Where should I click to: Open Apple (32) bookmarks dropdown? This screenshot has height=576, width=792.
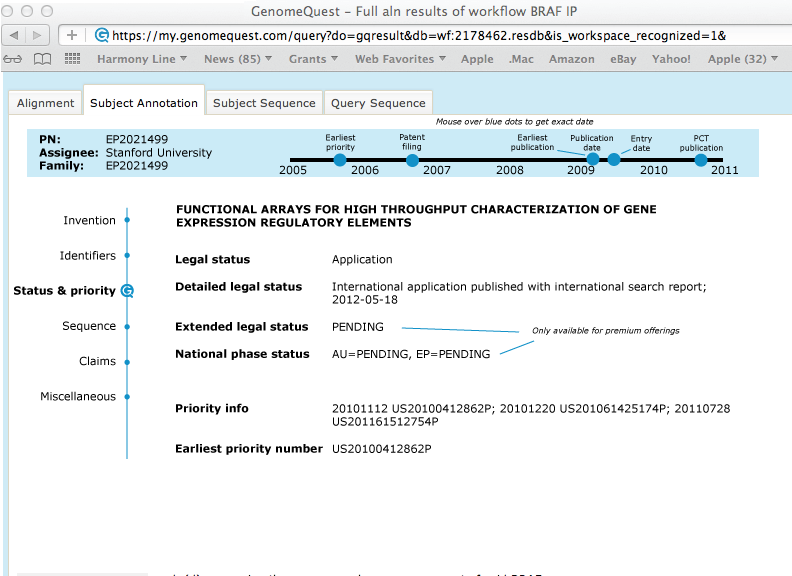click(742, 59)
